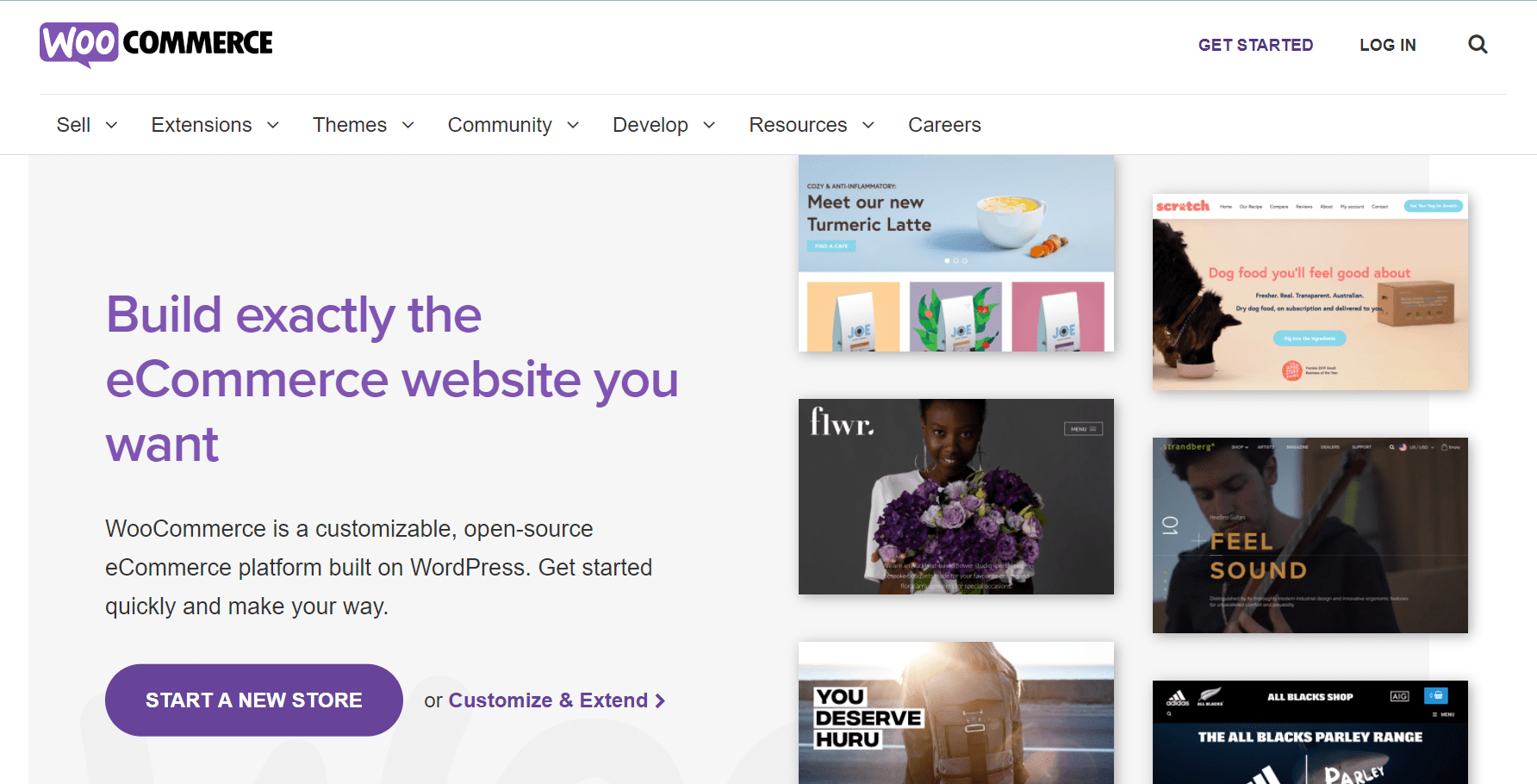Follow the Customize & Extend link
Screen dimensions: 1537x784
click(557, 700)
